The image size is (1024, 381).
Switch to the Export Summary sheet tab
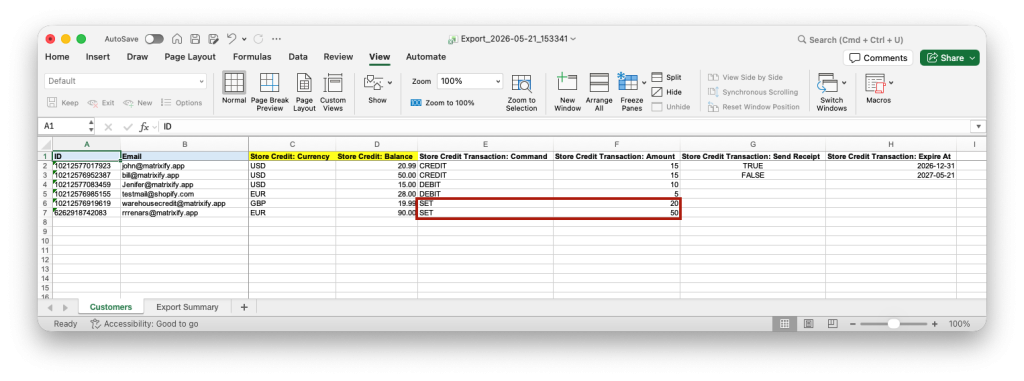click(x=187, y=306)
